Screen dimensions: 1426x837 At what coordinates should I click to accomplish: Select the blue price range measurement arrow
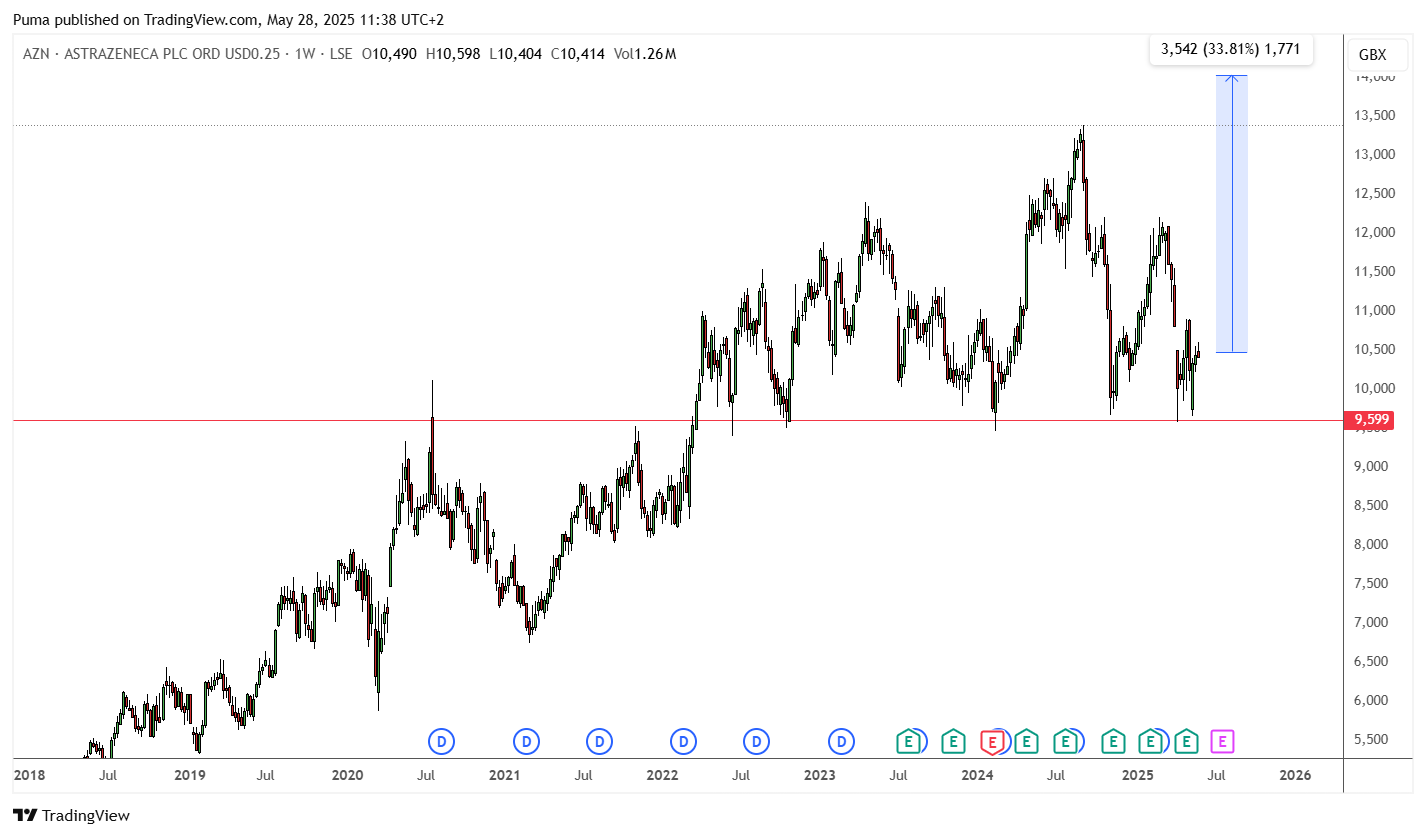[x=1232, y=214]
